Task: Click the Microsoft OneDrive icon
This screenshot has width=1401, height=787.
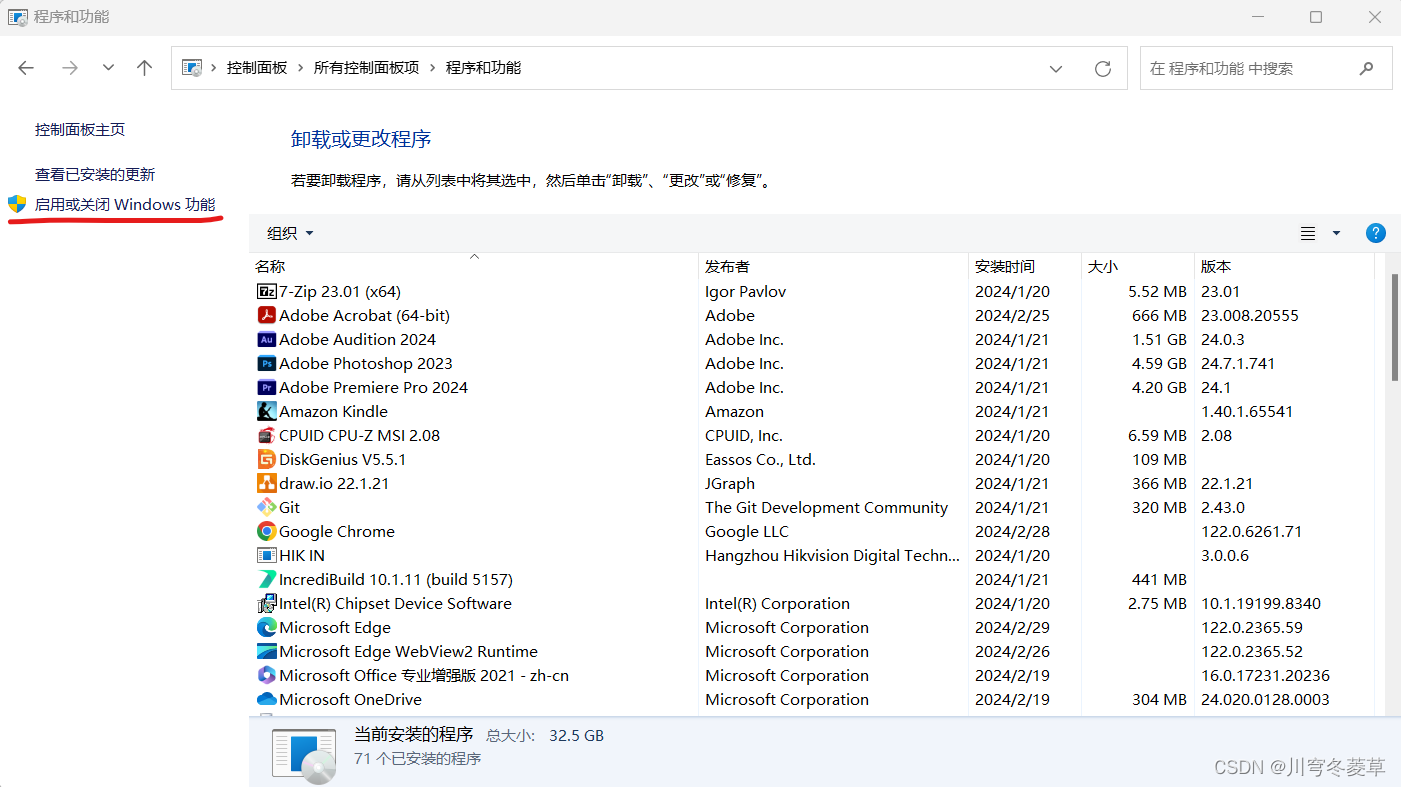Action: point(266,700)
